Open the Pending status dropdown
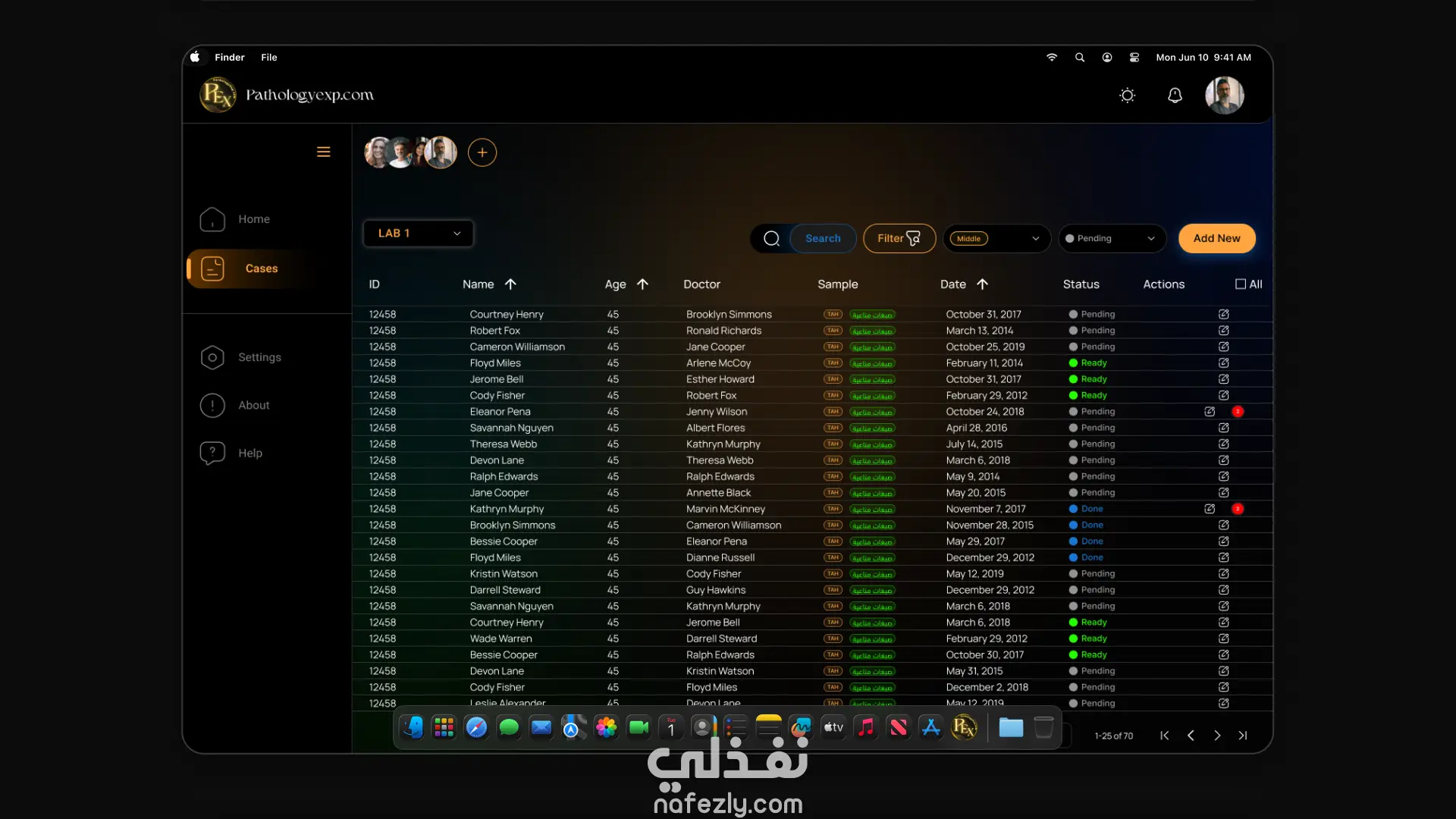This screenshot has height=819, width=1456. pos(1111,239)
